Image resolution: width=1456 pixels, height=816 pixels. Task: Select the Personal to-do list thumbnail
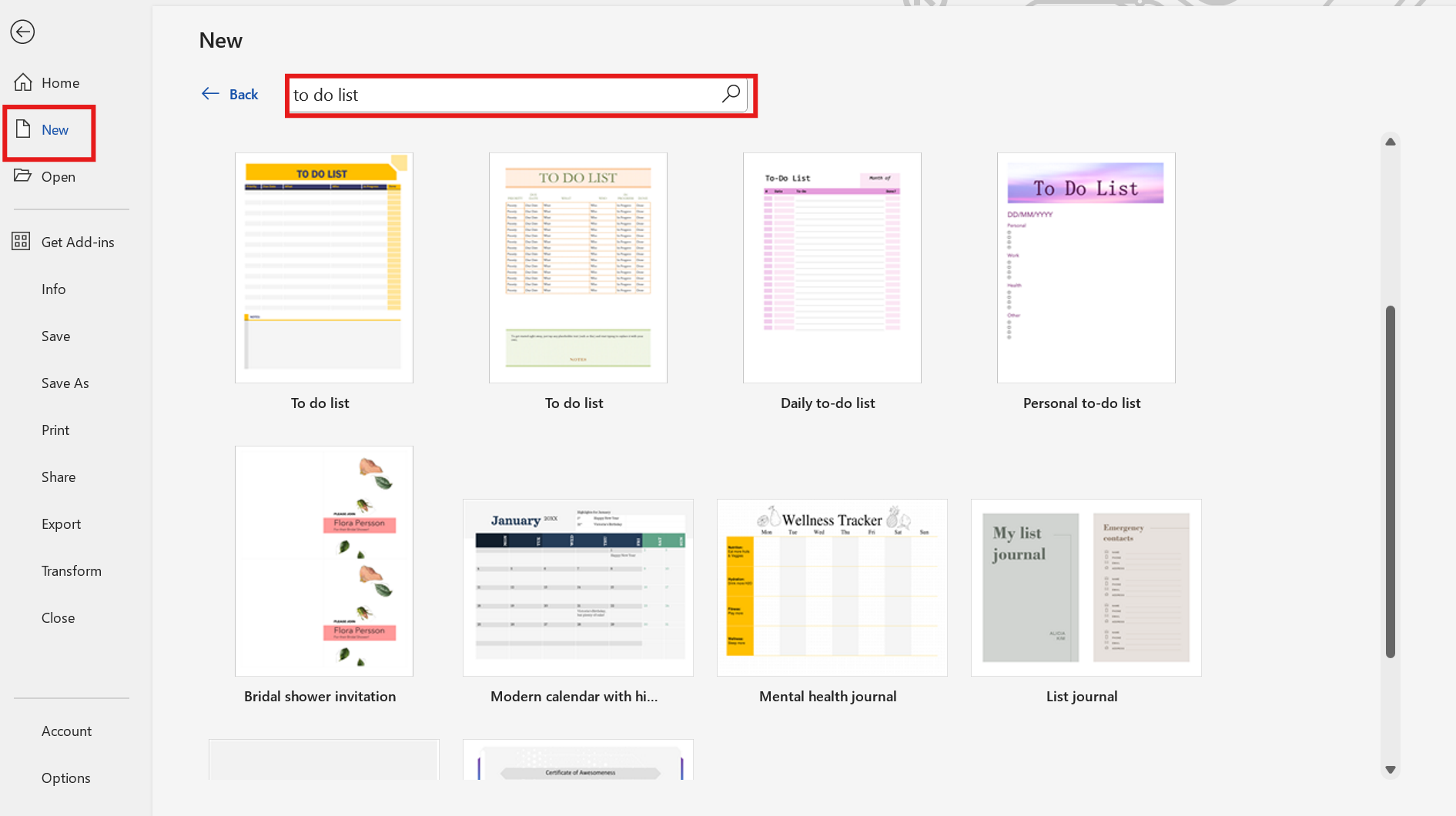(1086, 267)
